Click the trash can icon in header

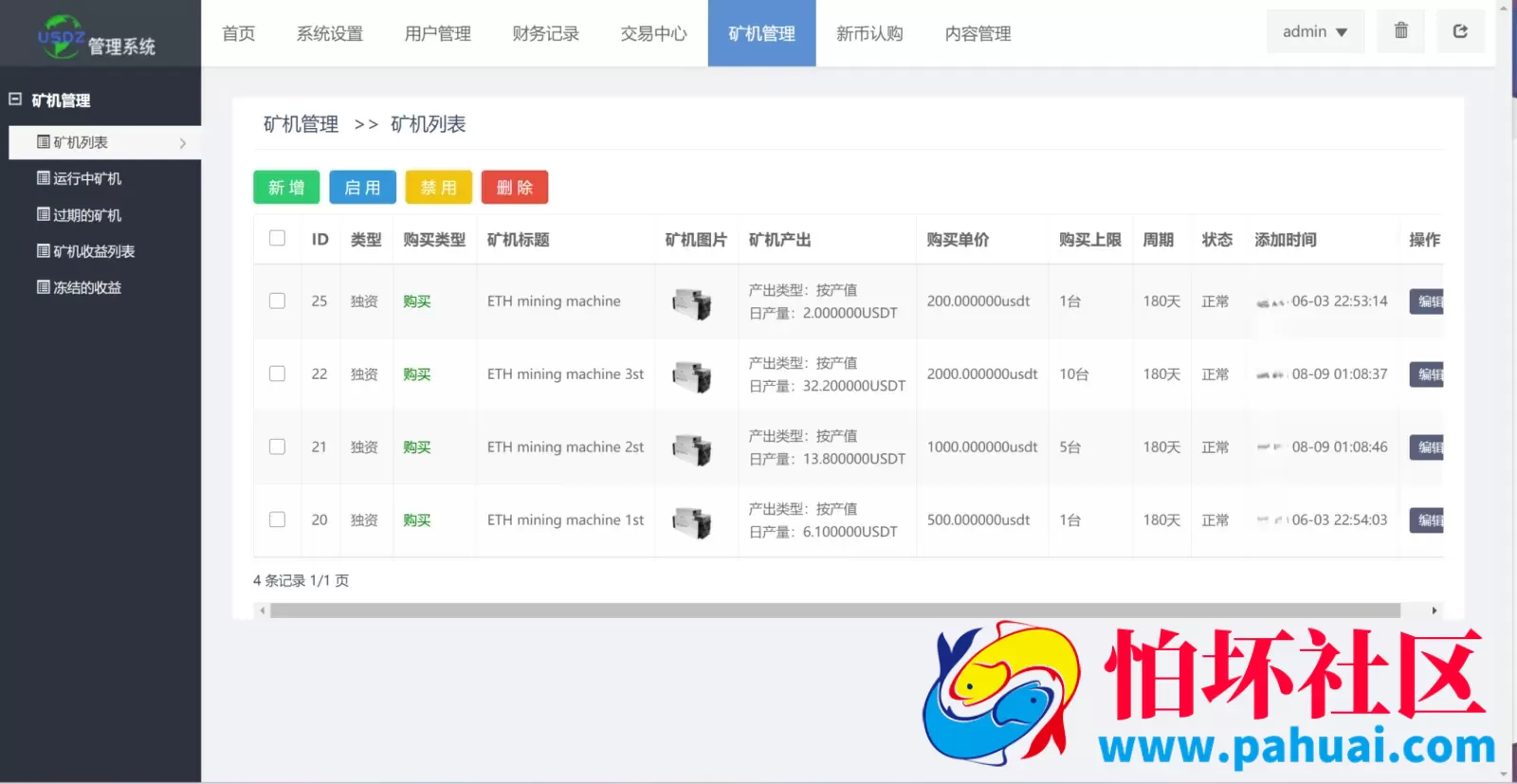click(1401, 31)
